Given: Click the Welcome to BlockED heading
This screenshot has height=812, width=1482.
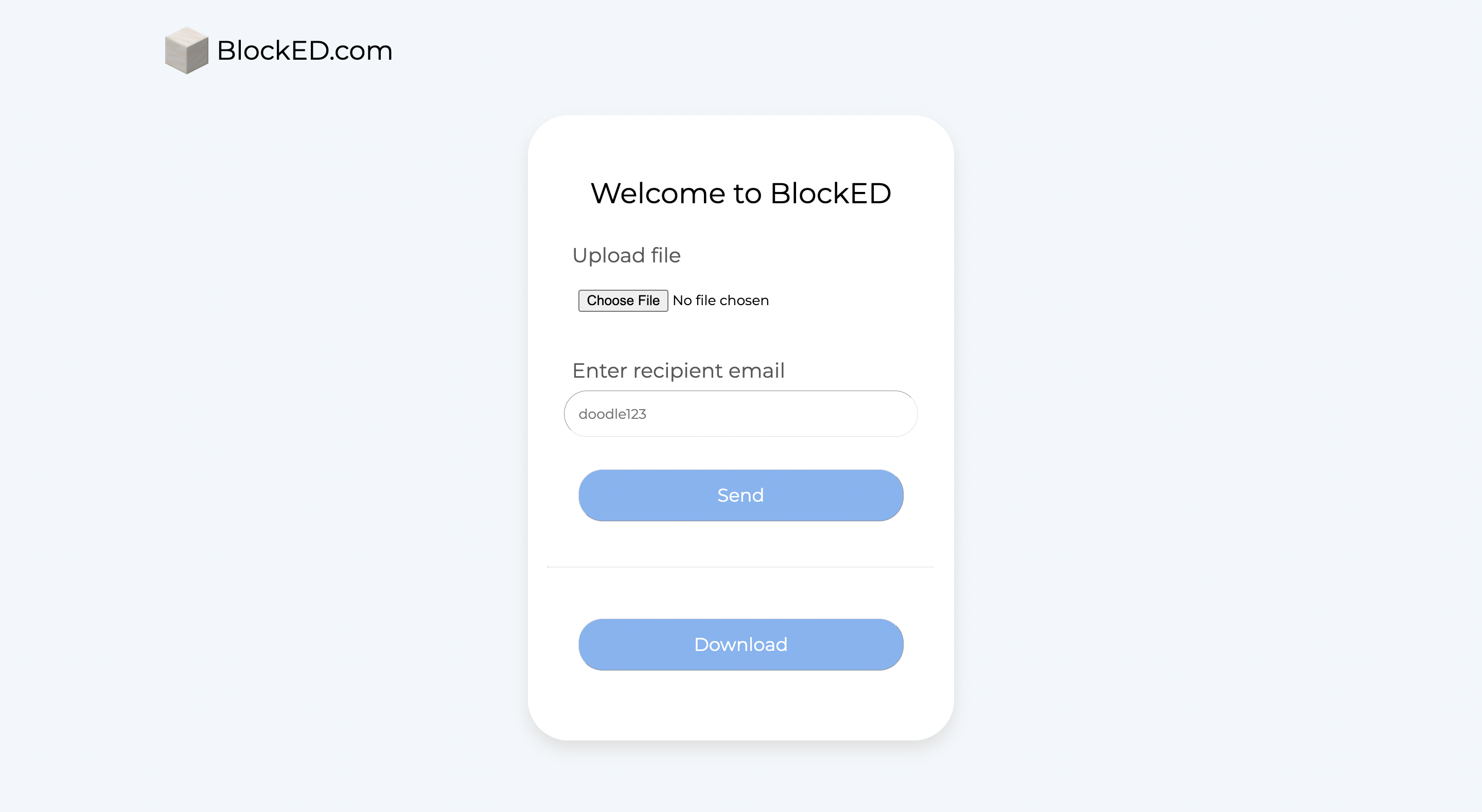Looking at the screenshot, I should click(x=741, y=192).
